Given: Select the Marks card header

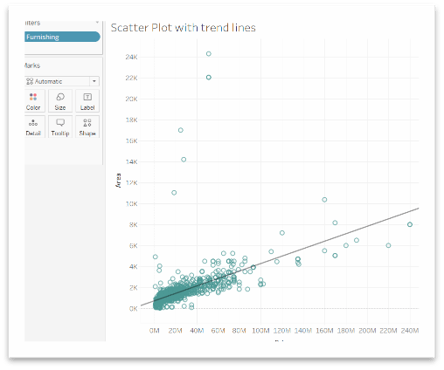Looking at the screenshot, I should (x=32, y=66).
